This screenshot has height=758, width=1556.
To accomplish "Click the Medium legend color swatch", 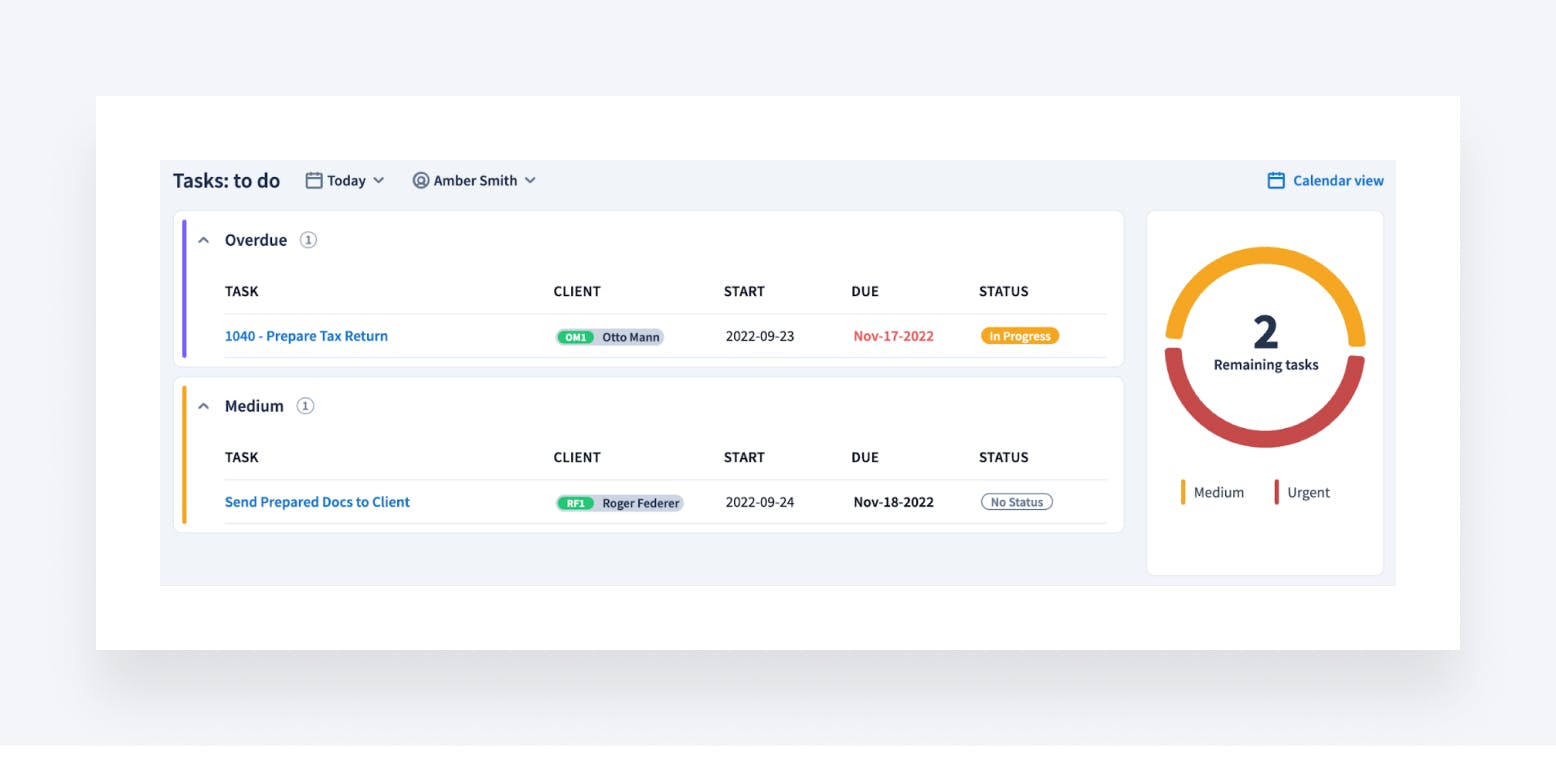I will (1183, 492).
